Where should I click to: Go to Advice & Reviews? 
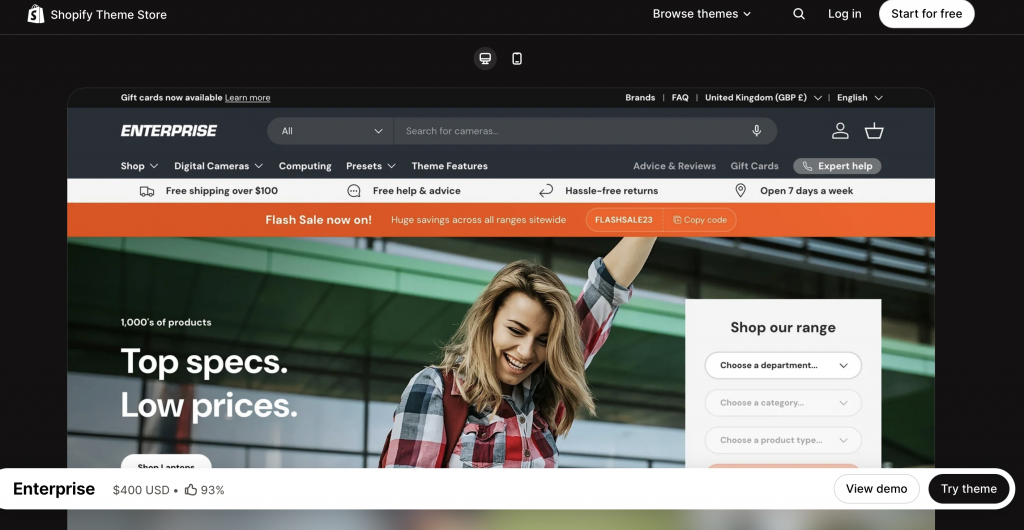pos(674,166)
